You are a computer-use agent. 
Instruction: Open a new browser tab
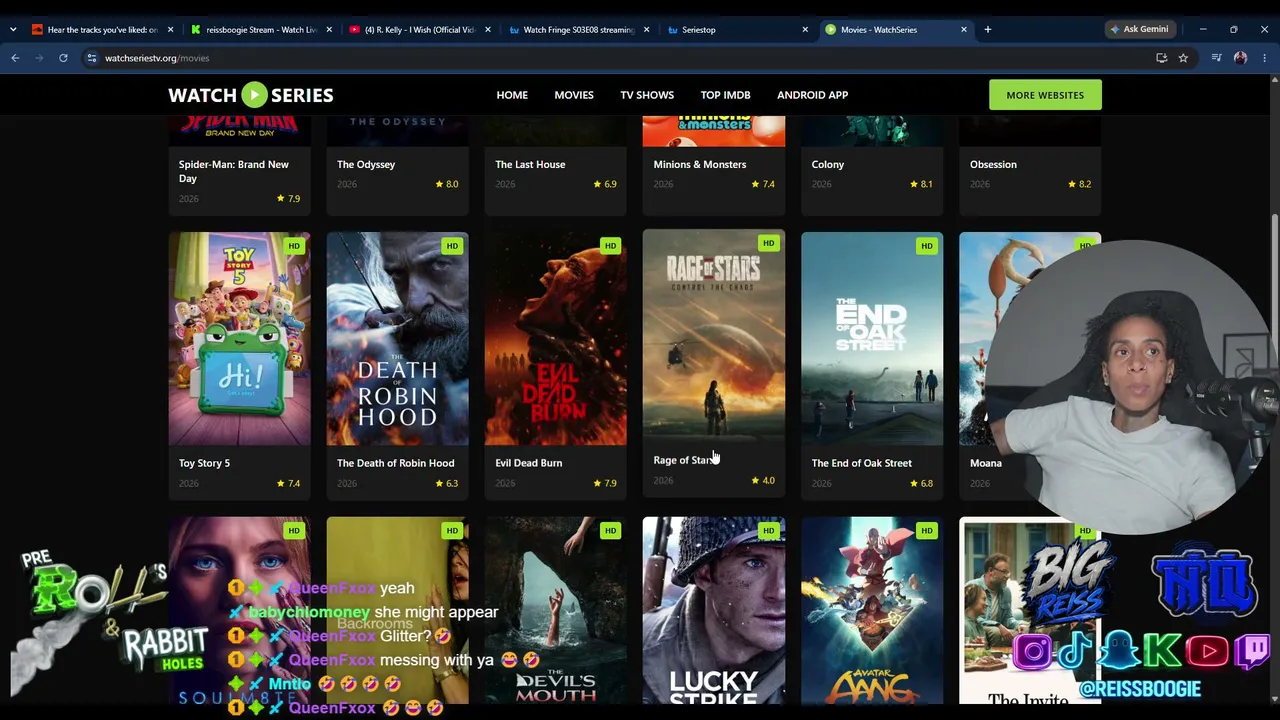tap(987, 30)
